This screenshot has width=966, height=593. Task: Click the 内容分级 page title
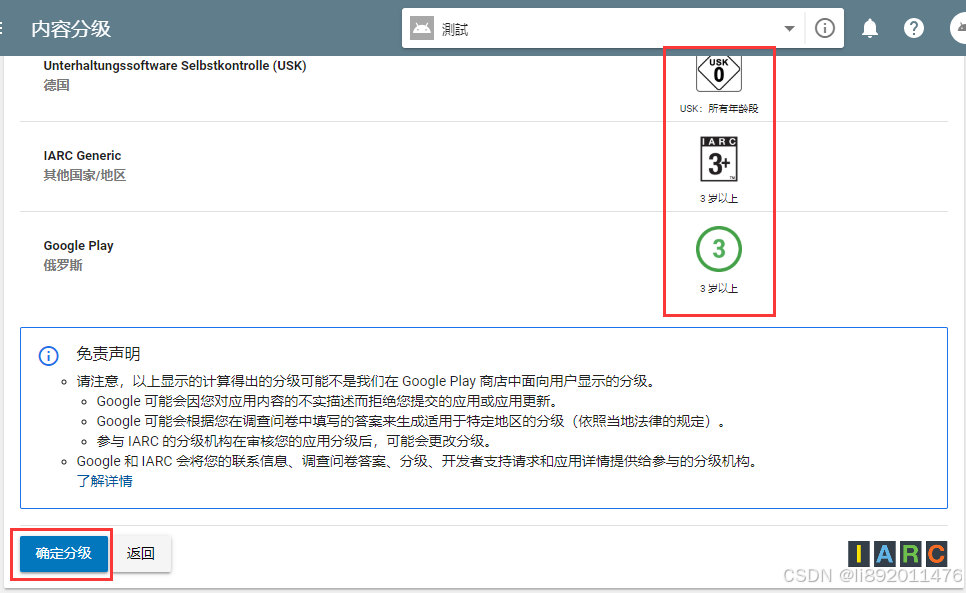(71, 29)
